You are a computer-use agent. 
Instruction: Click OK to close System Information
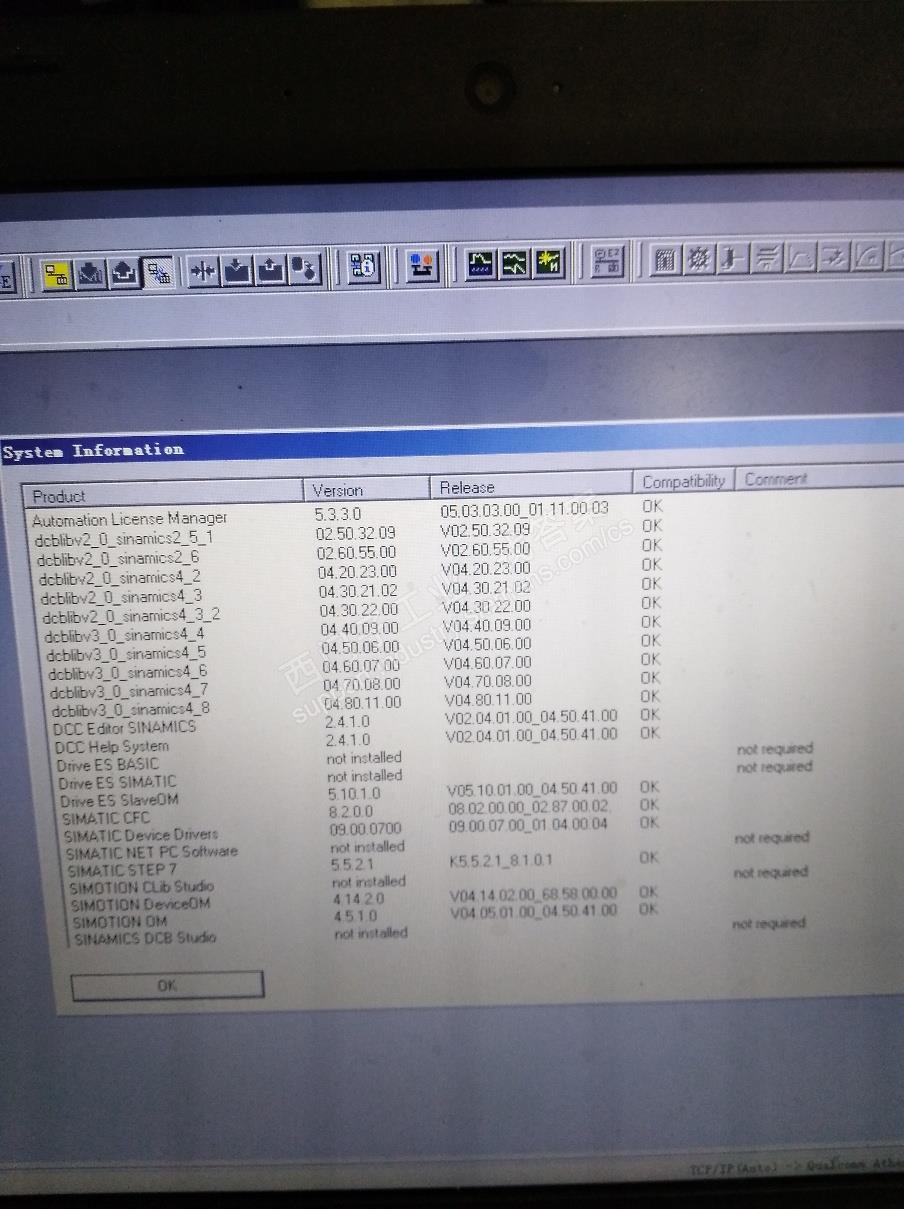pos(167,985)
